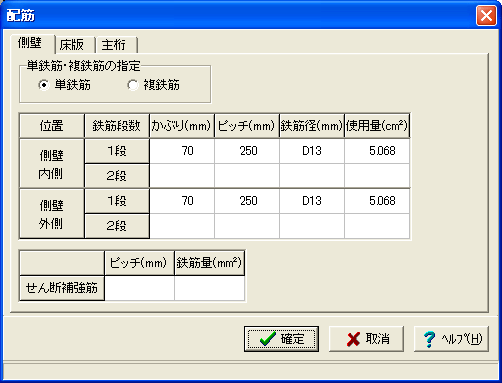
Task: Select 鉄筋径 D13 cell for 側壁内側 1段
Action: (312, 151)
